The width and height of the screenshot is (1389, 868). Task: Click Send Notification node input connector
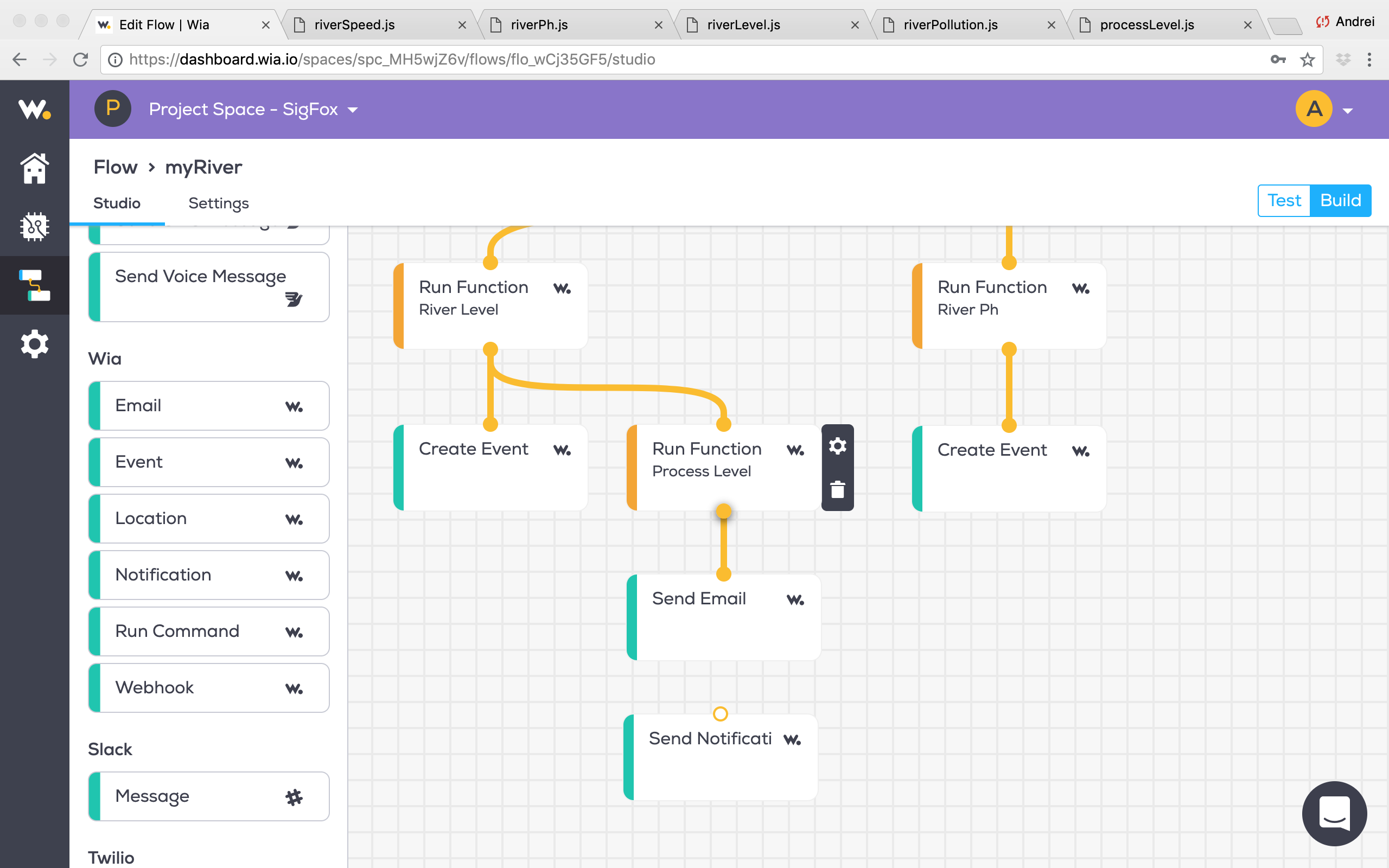721,713
